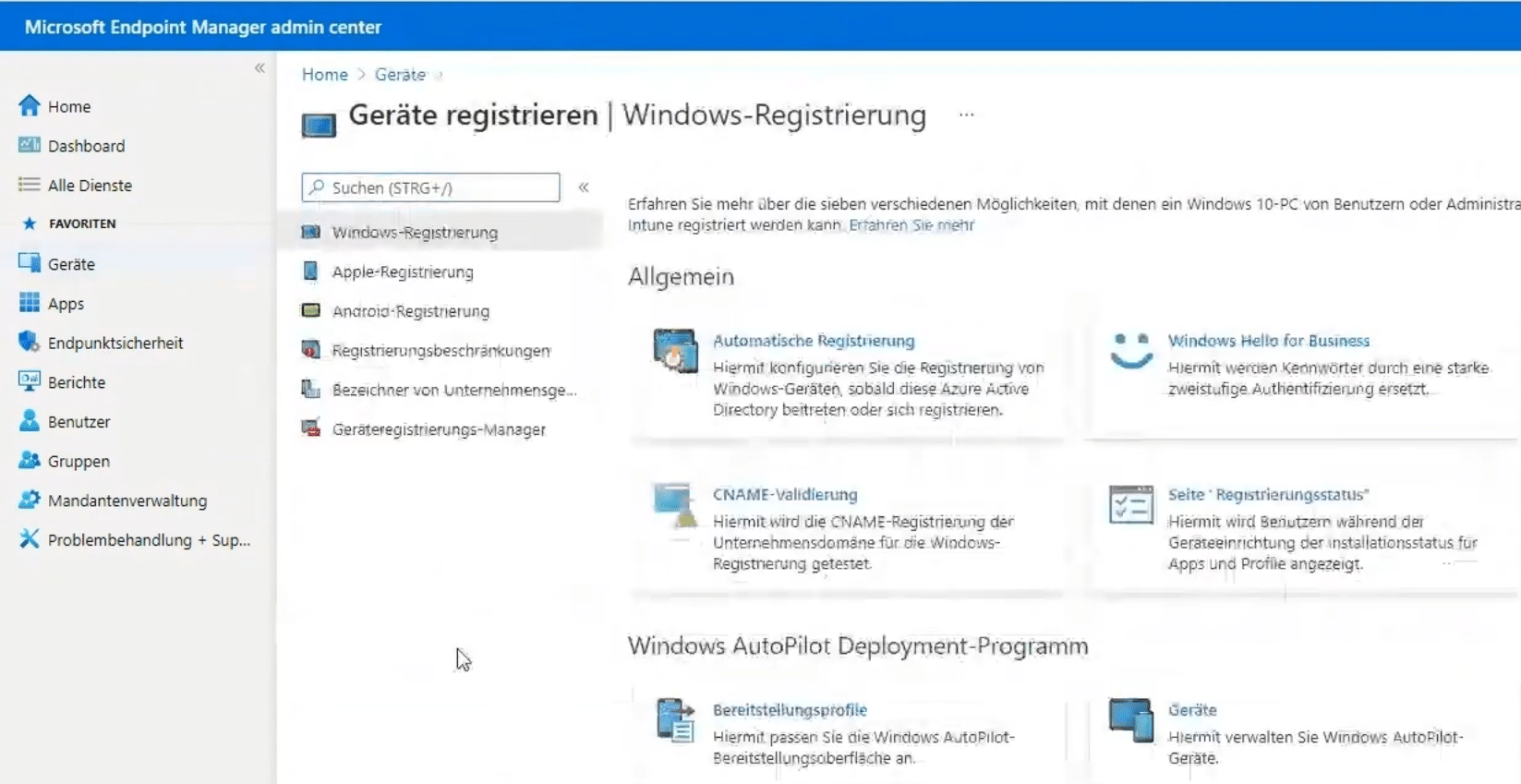
Task: Click the Benutzer person icon
Action: tap(30, 421)
